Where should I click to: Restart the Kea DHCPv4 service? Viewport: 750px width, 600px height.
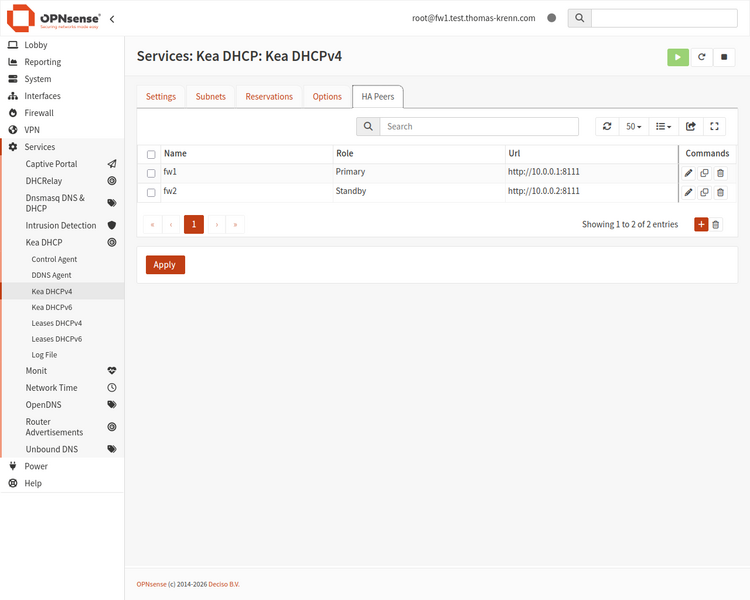tap(701, 57)
